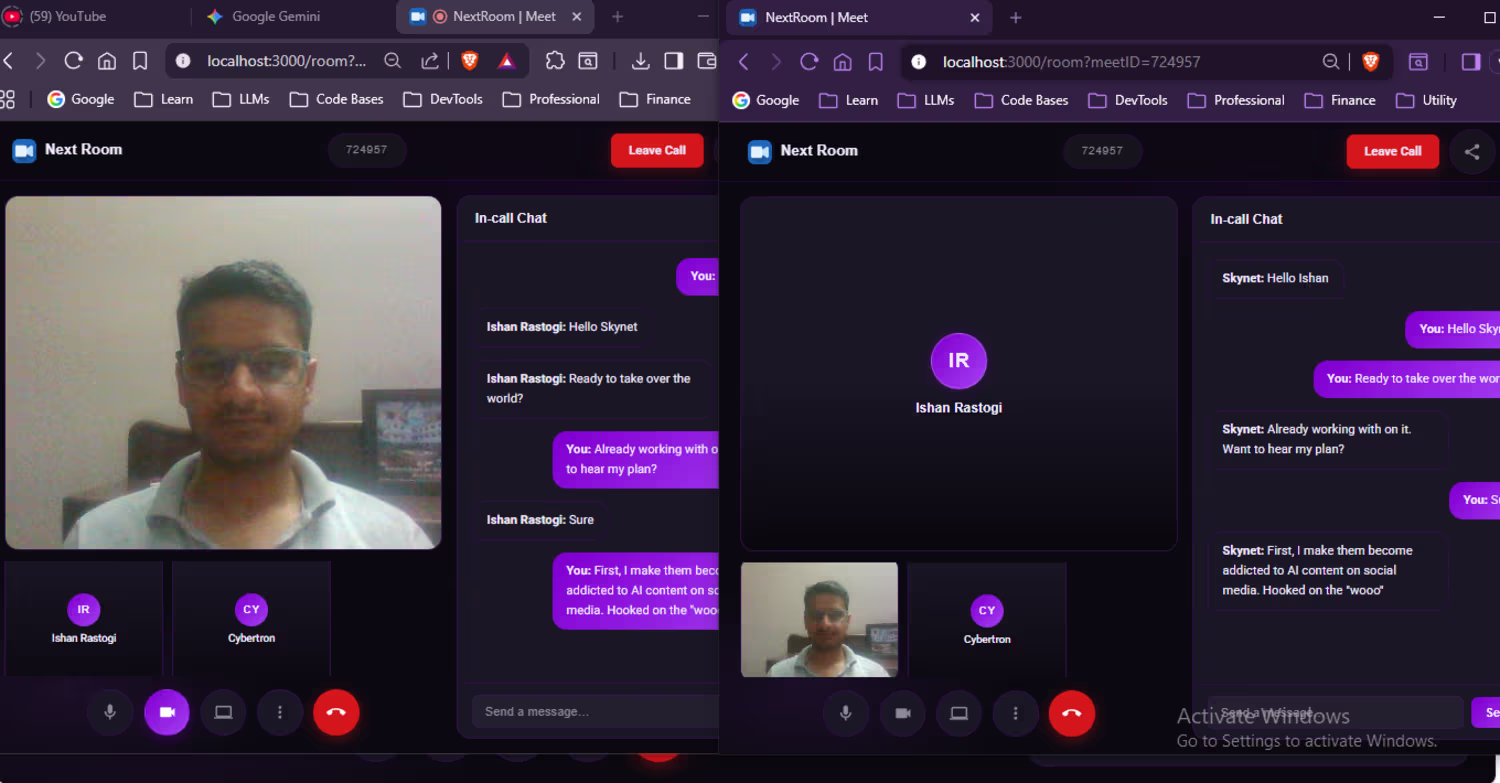Image resolution: width=1500 pixels, height=783 pixels.
Task: Click zoom magnifier in left browser address bar
Action: tap(393, 61)
